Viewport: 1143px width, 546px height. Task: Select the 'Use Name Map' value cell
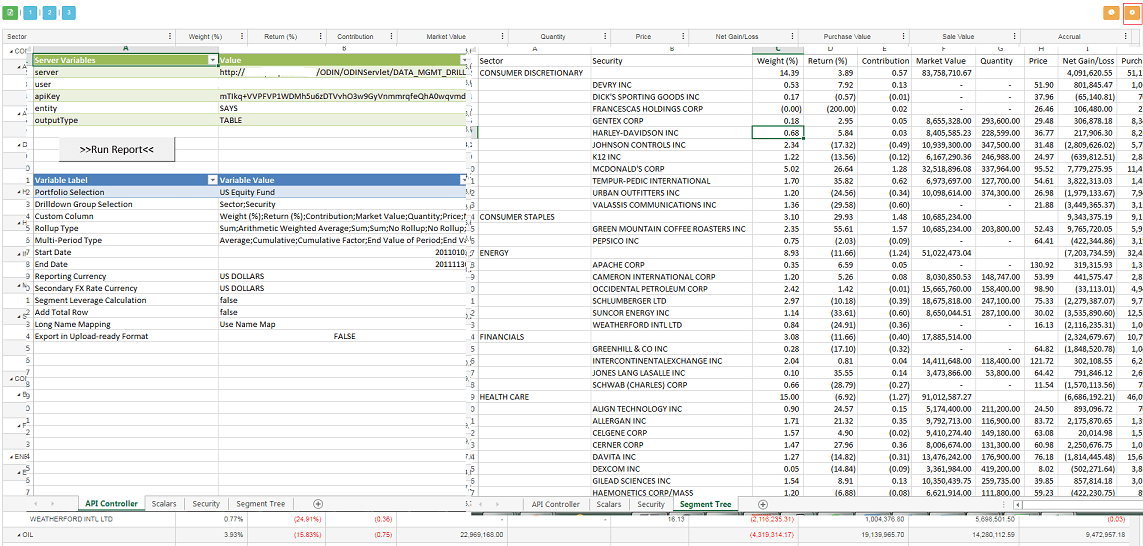[342, 324]
